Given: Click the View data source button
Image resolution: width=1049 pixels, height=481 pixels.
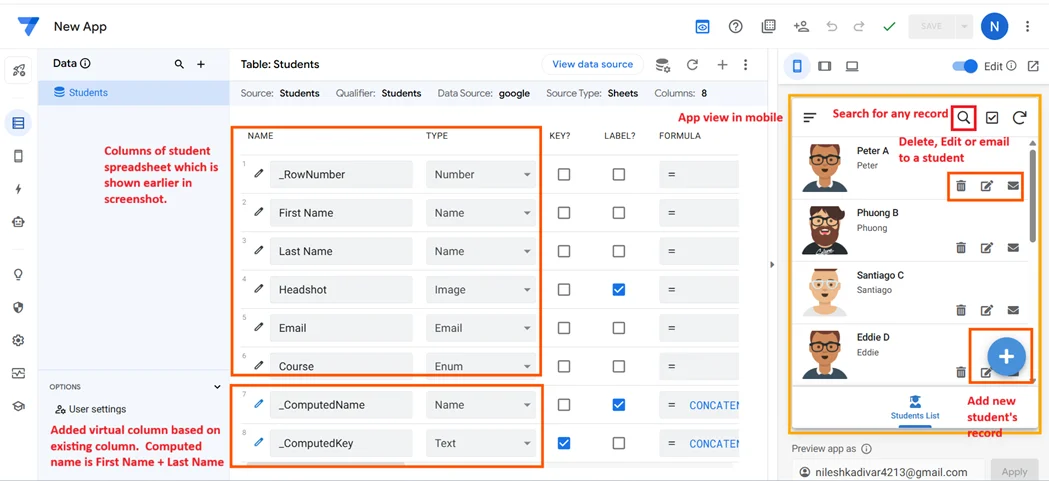Looking at the screenshot, I should 592,64.
